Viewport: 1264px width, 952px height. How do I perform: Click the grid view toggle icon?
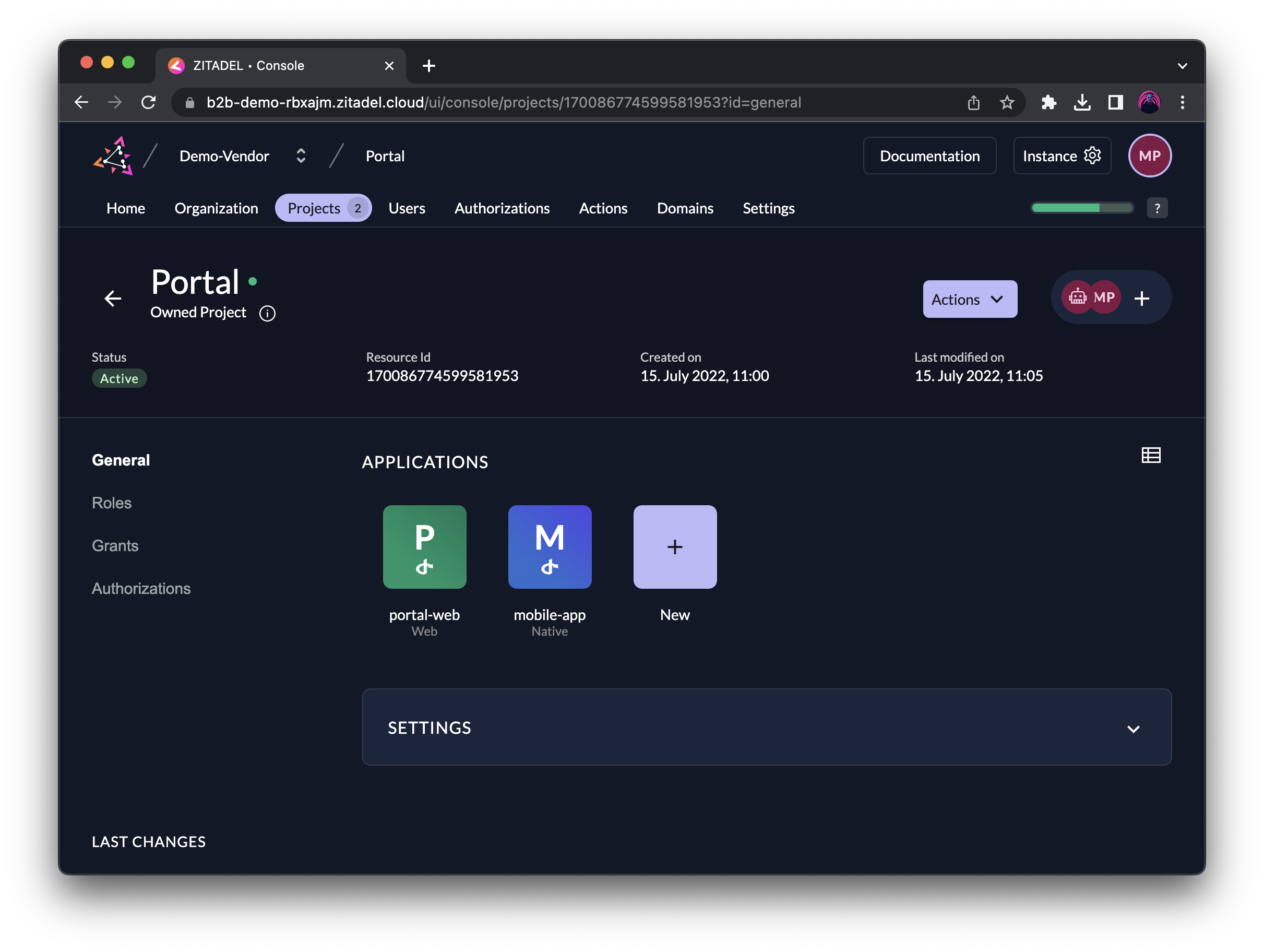(x=1150, y=455)
